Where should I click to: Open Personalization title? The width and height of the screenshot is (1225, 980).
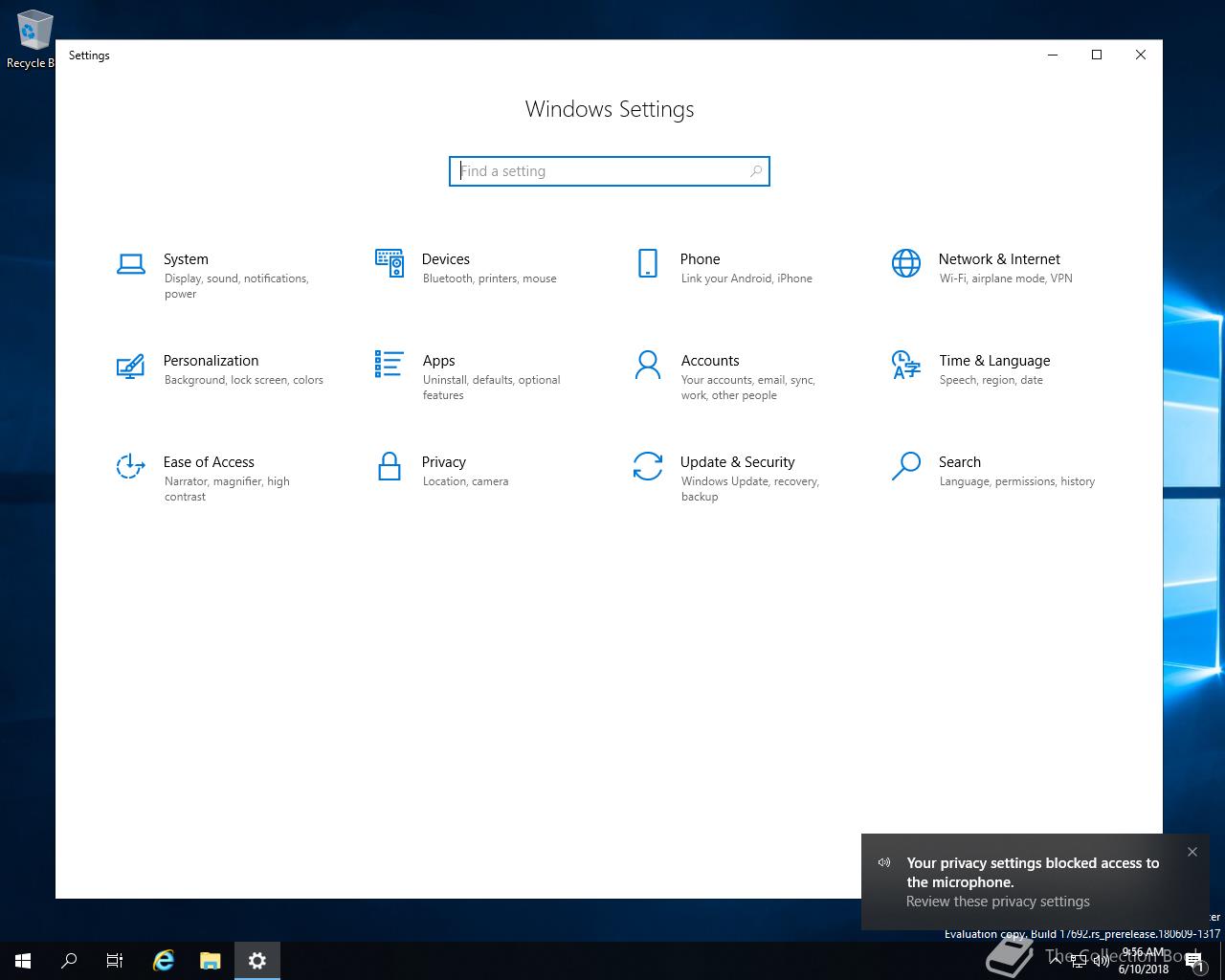pos(211,361)
